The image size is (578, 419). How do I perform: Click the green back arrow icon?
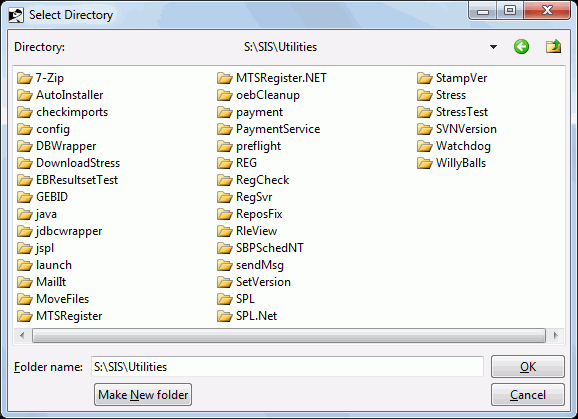(x=521, y=47)
